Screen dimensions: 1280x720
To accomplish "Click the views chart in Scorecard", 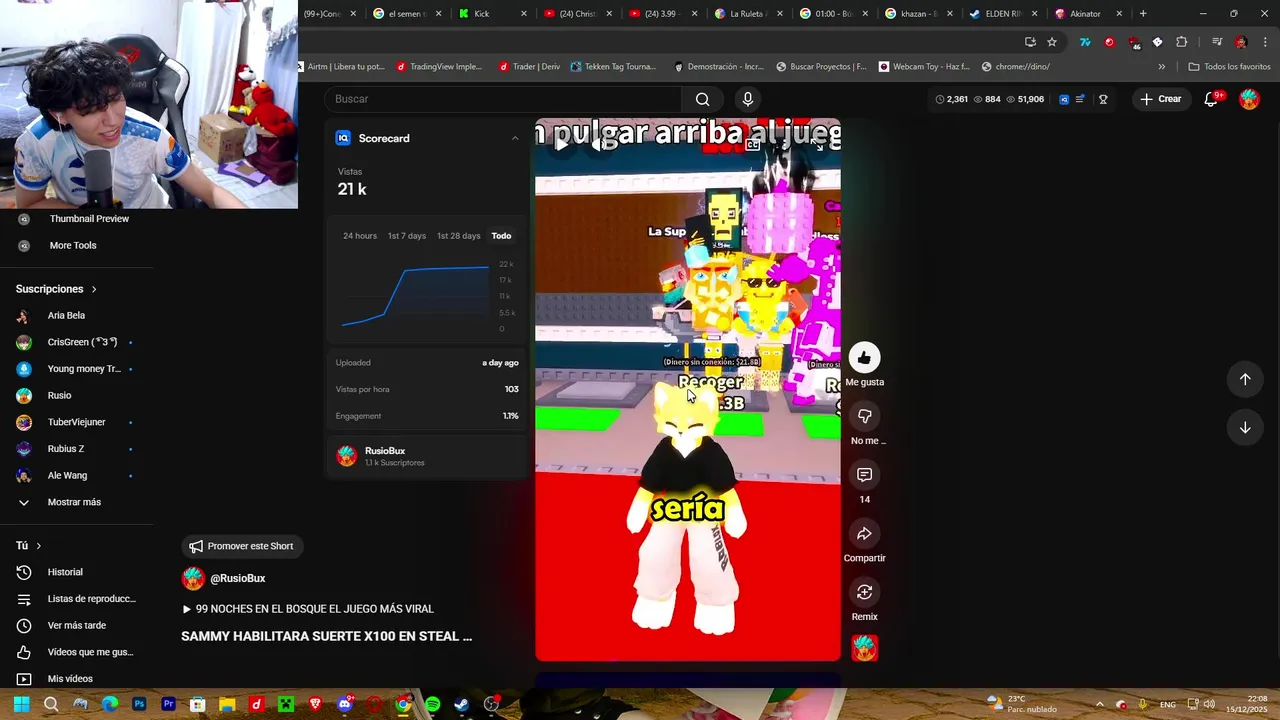I will [x=427, y=297].
